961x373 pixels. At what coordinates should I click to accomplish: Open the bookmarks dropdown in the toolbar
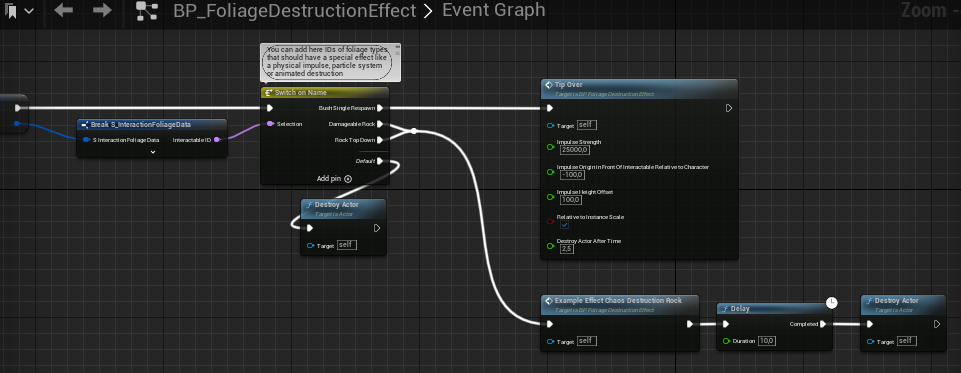tap(19, 10)
